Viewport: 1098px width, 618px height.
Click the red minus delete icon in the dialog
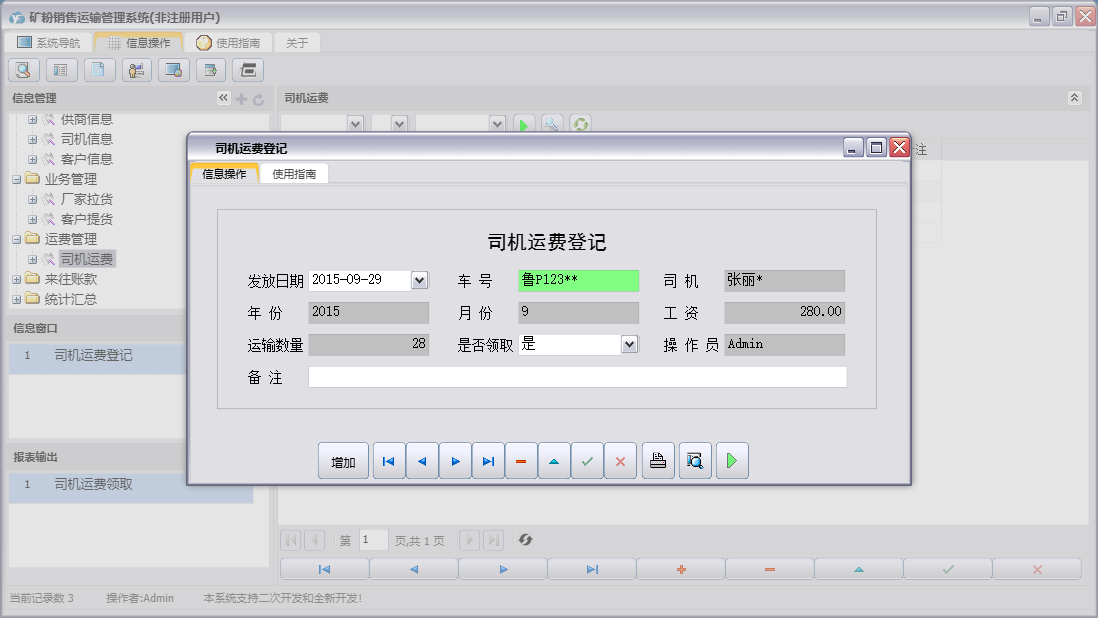click(x=521, y=461)
